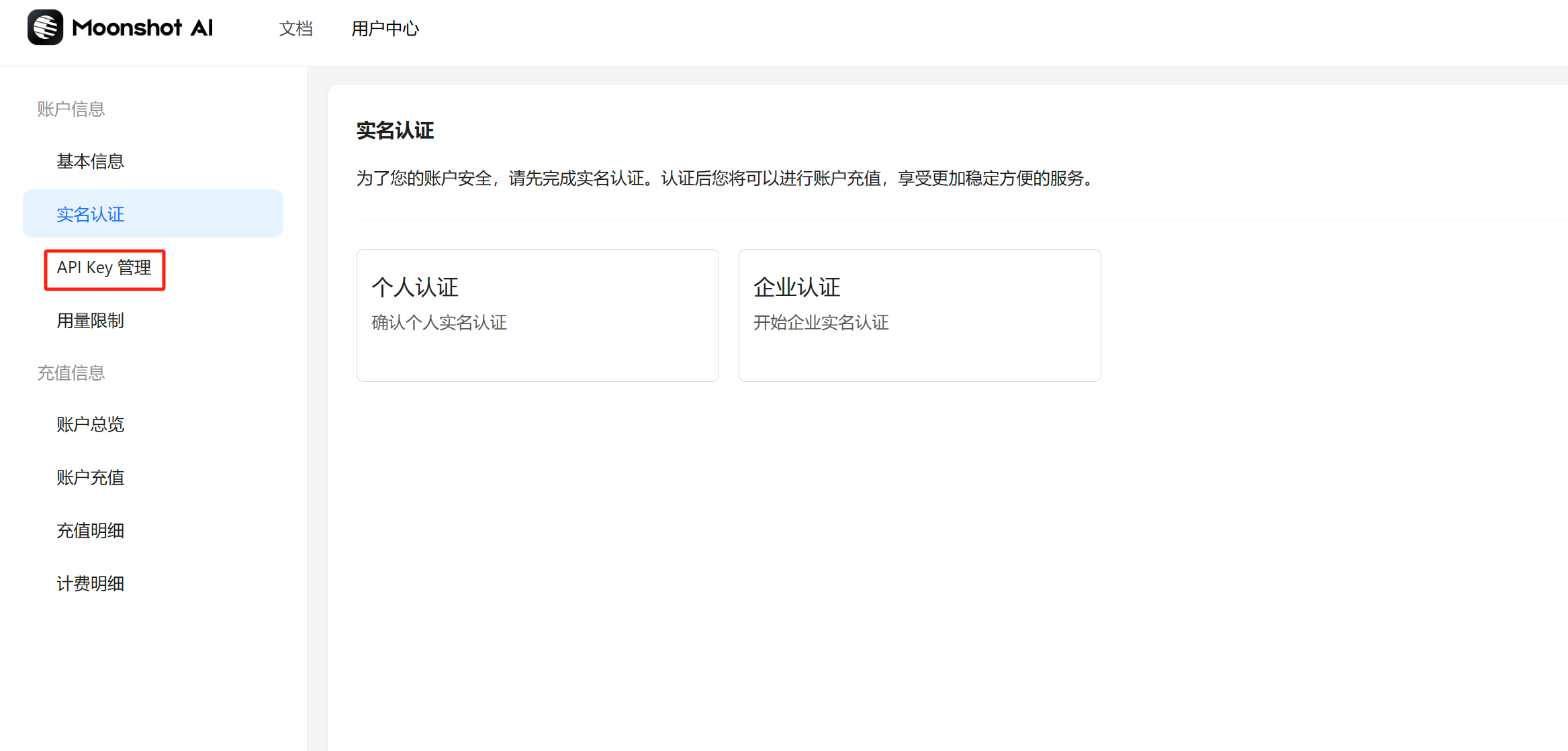This screenshot has height=751, width=1568.
Task: Navigate to 账户充值 page
Action: (x=90, y=477)
